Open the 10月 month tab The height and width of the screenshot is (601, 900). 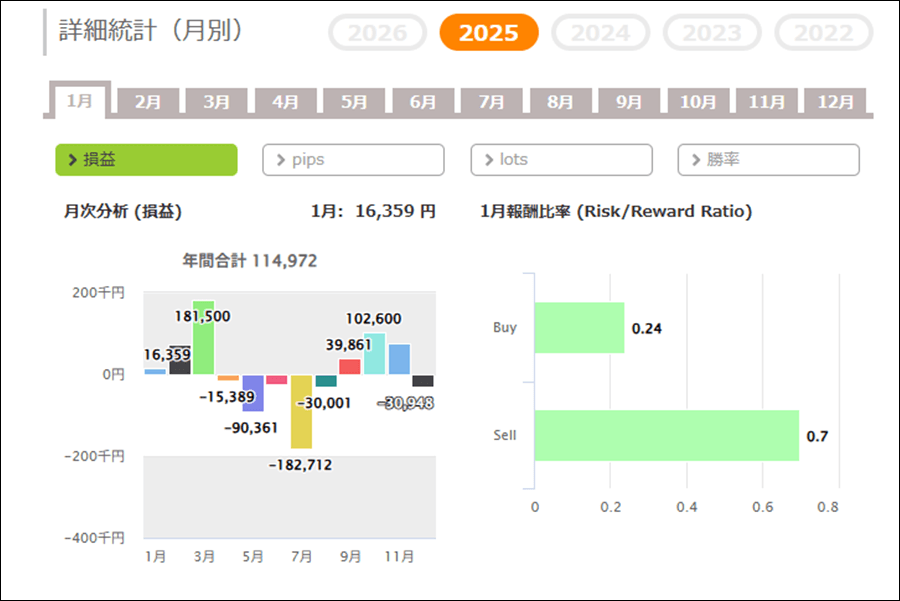tap(697, 102)
